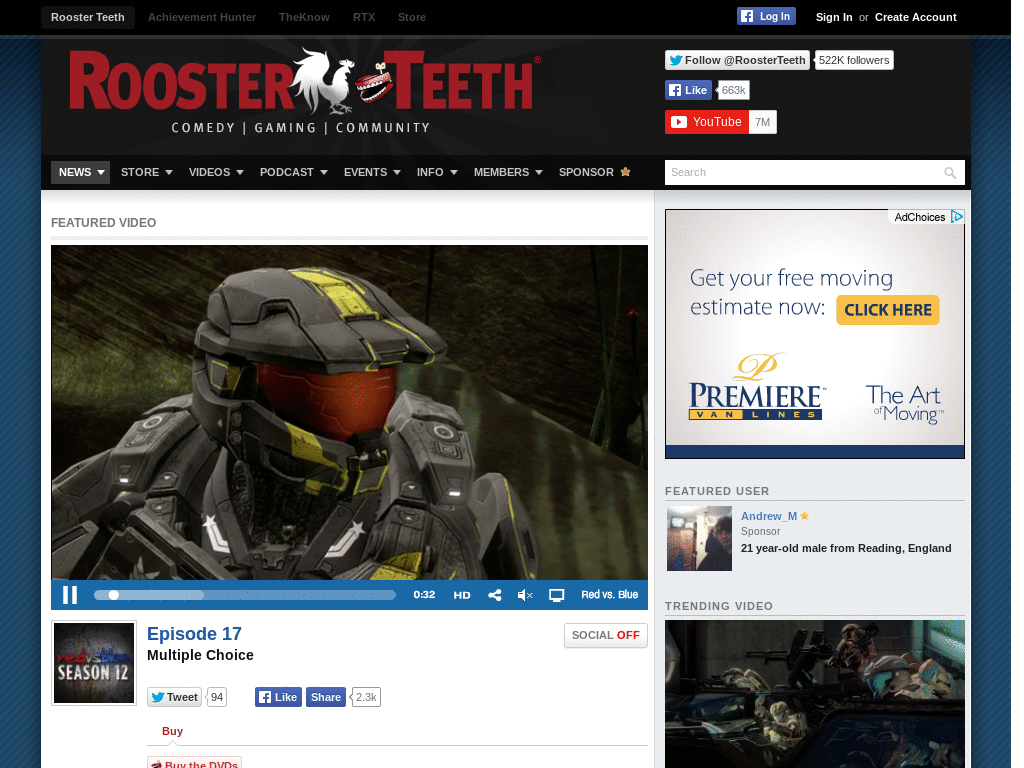Click the Facebook Share button
Viewport: 1024px width, 768px height.
pyautogui.click(x=326, y=697)
